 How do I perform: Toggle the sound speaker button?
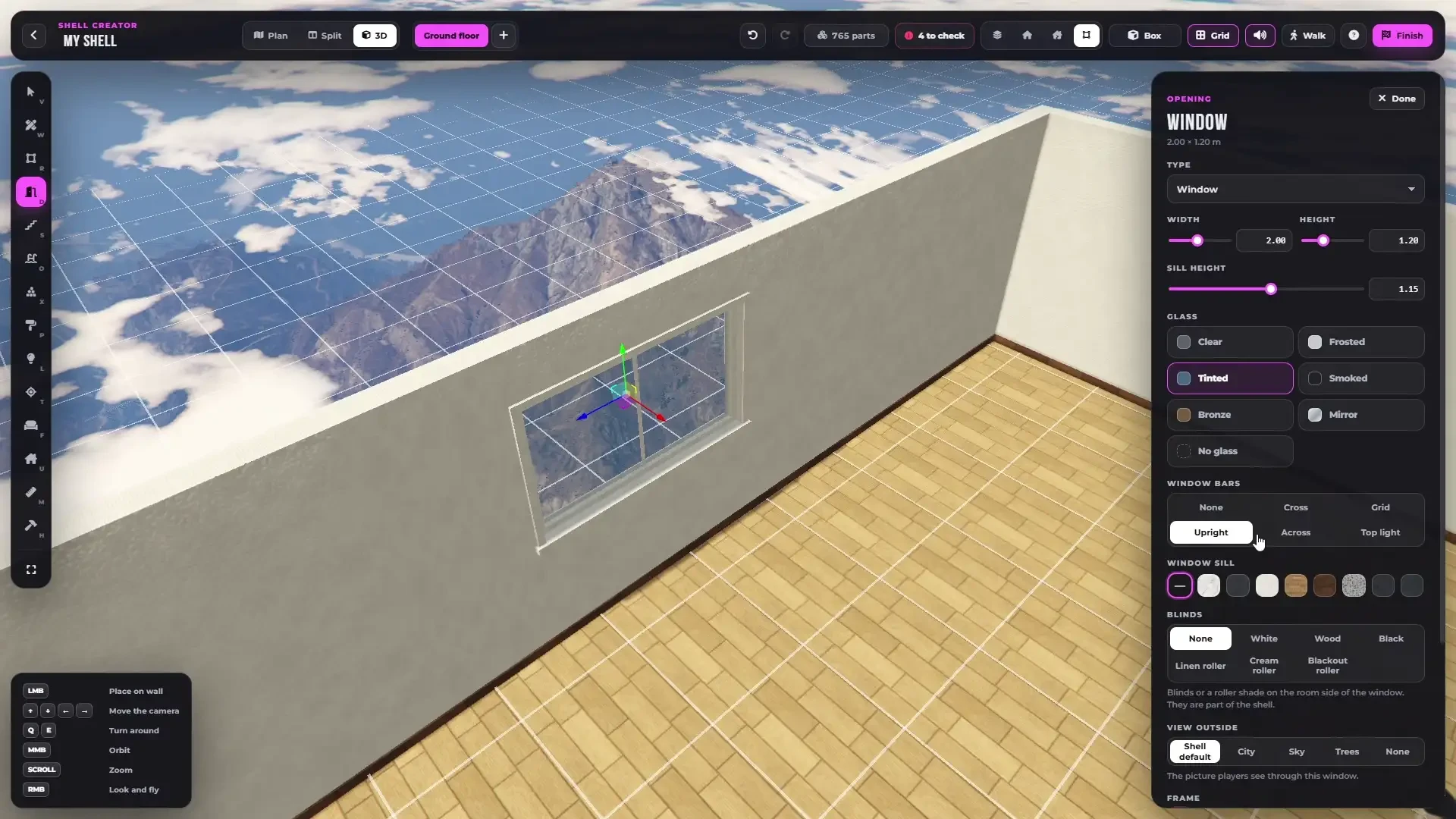point(1260,36)
